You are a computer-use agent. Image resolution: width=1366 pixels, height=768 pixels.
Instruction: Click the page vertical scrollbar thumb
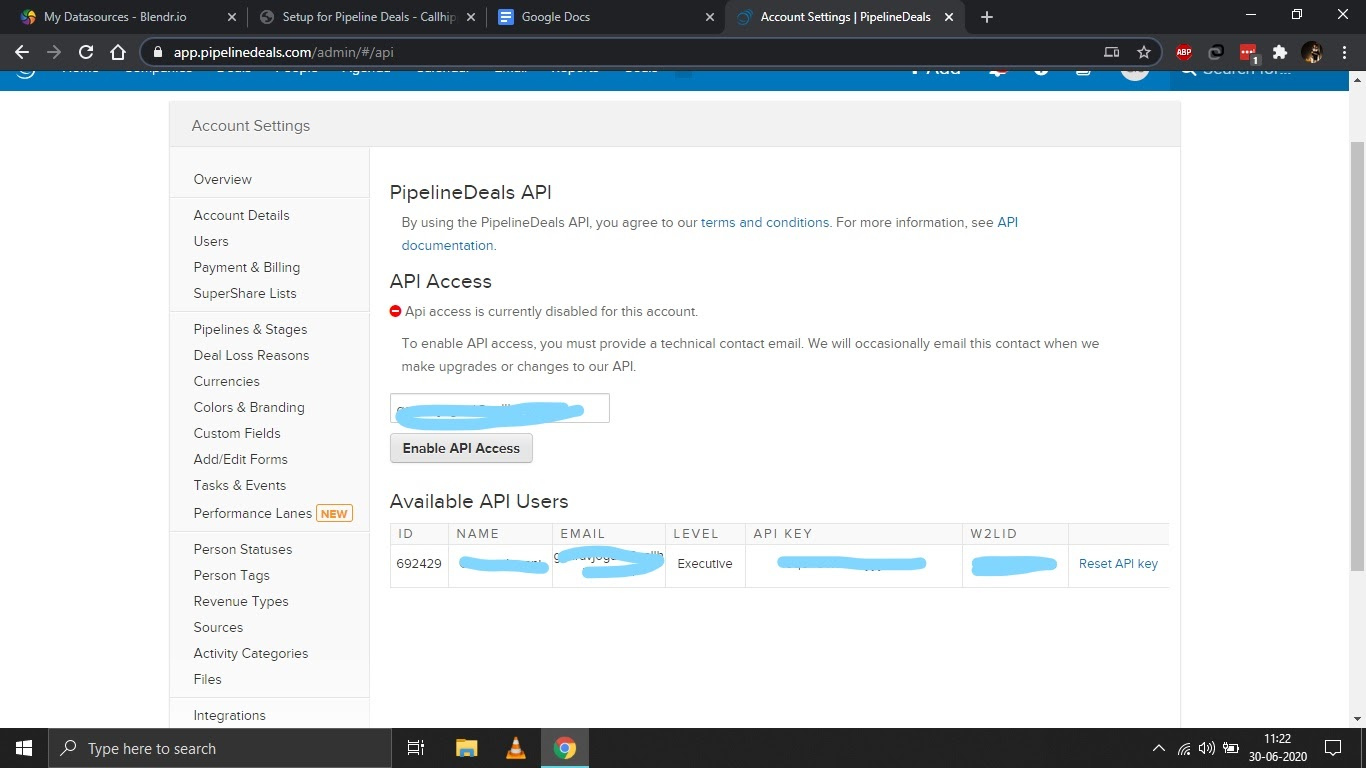point(1357,355)
